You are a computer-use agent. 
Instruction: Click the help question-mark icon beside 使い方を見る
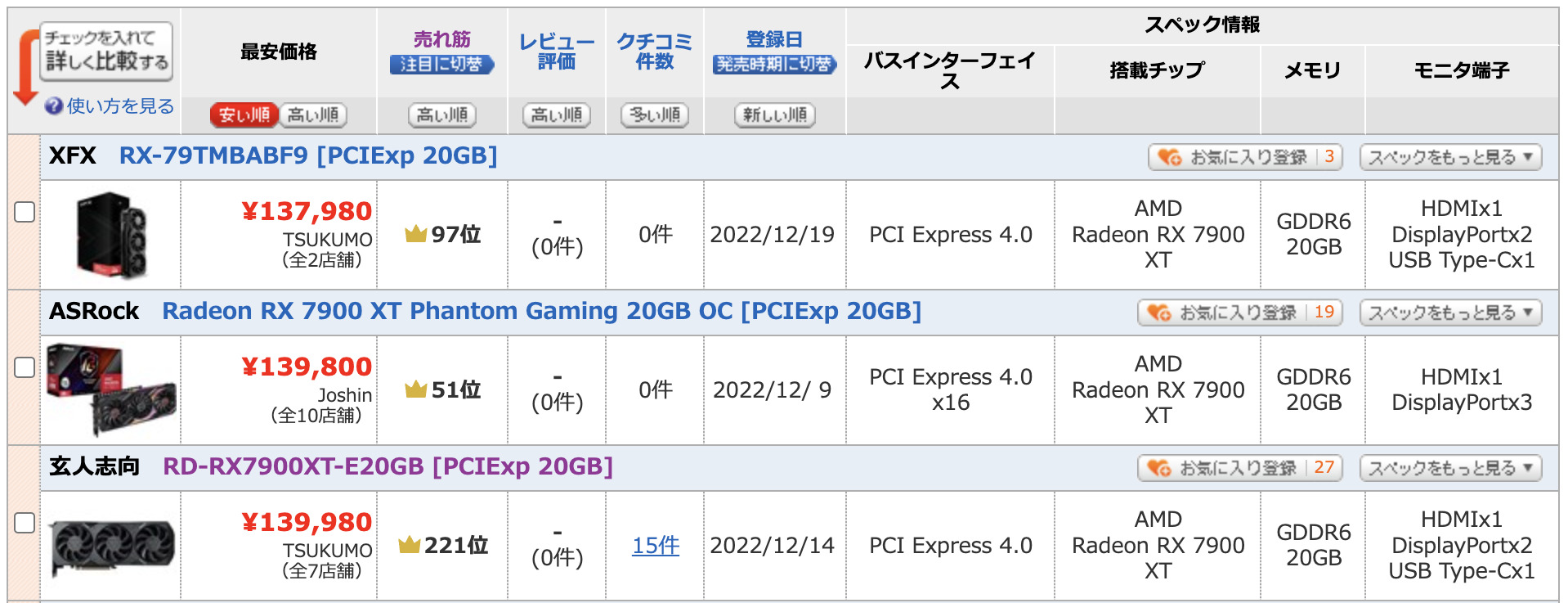(x=54, y=106)
